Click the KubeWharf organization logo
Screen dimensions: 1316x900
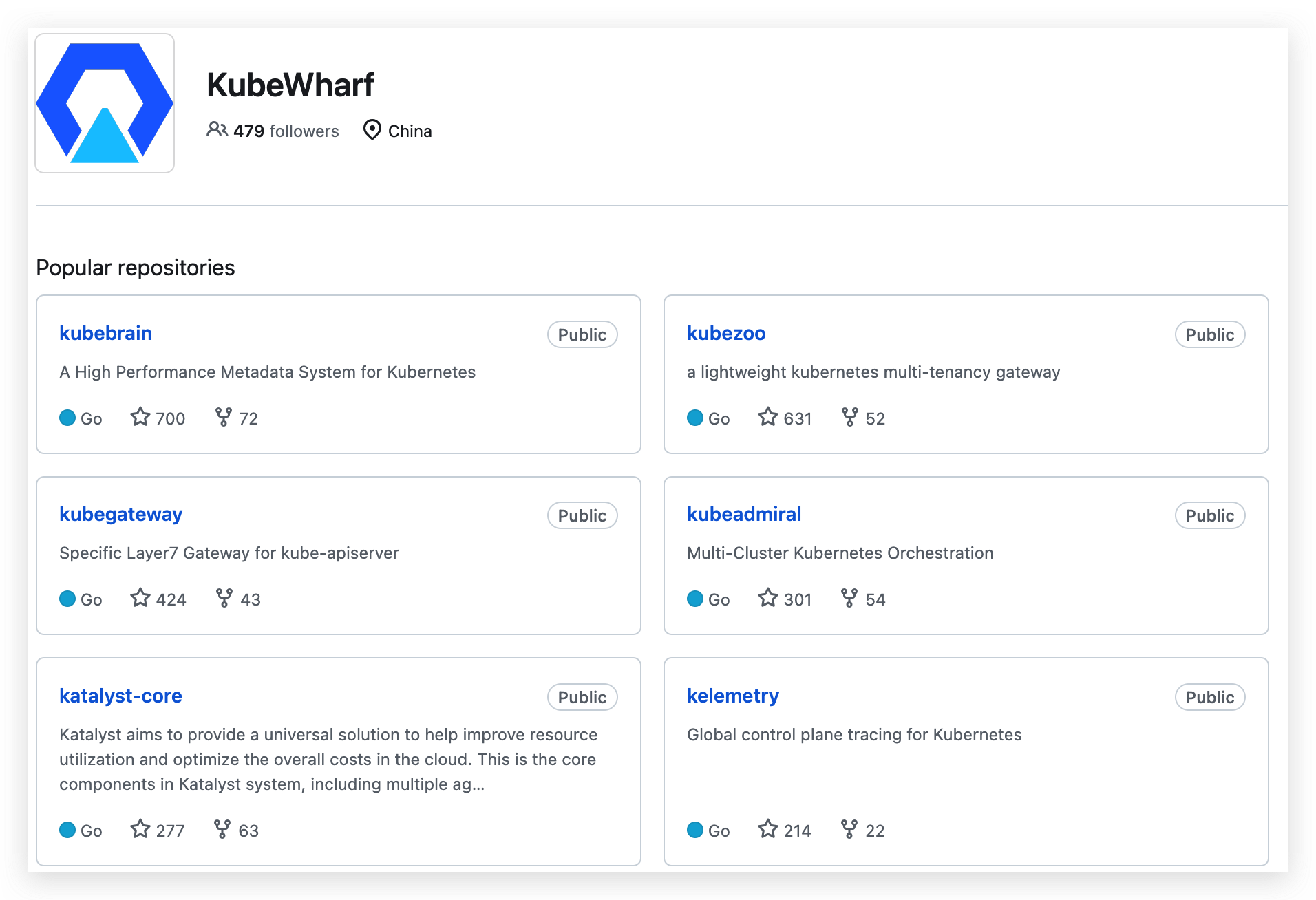105,103
